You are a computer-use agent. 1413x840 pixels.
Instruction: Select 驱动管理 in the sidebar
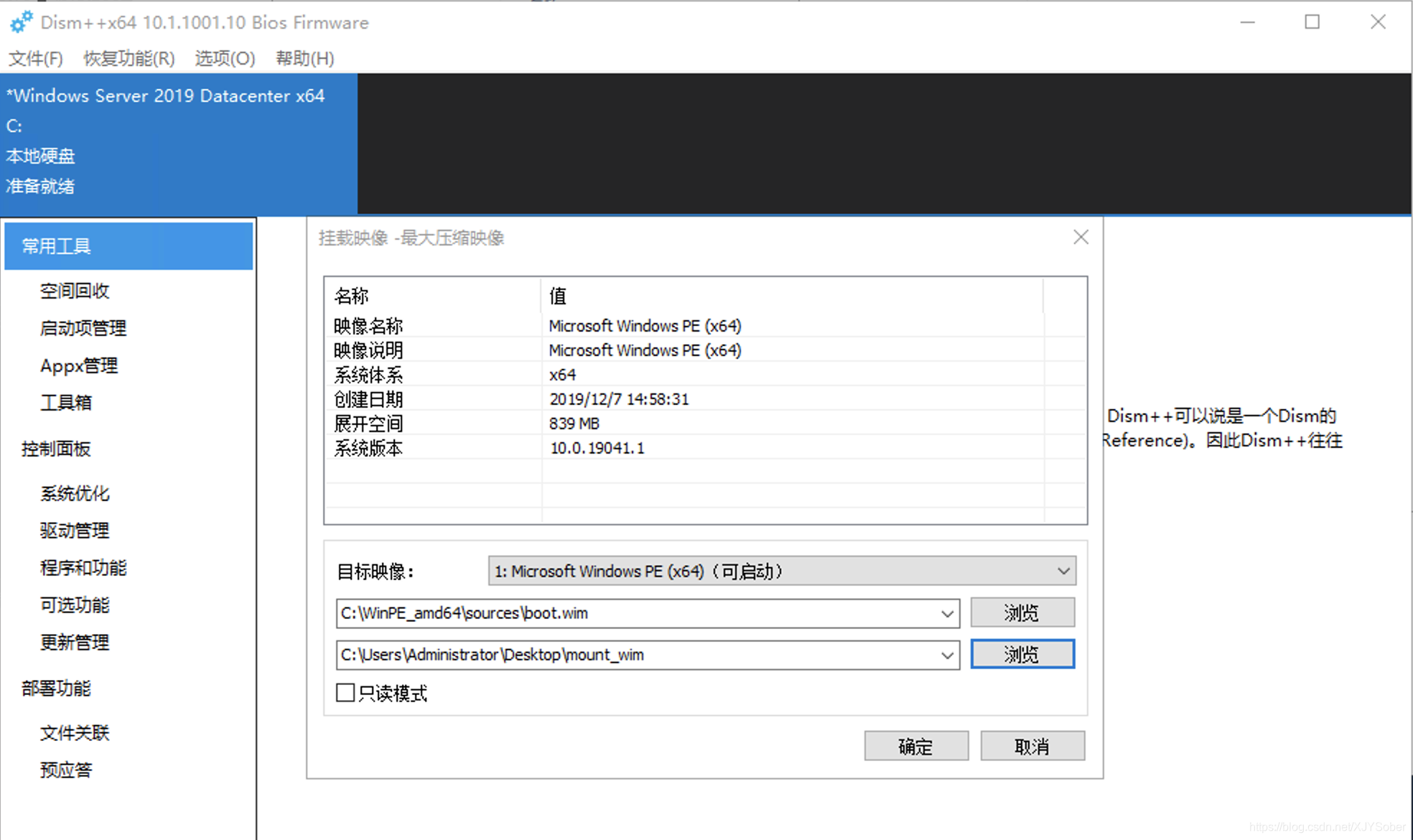(75, 531)
